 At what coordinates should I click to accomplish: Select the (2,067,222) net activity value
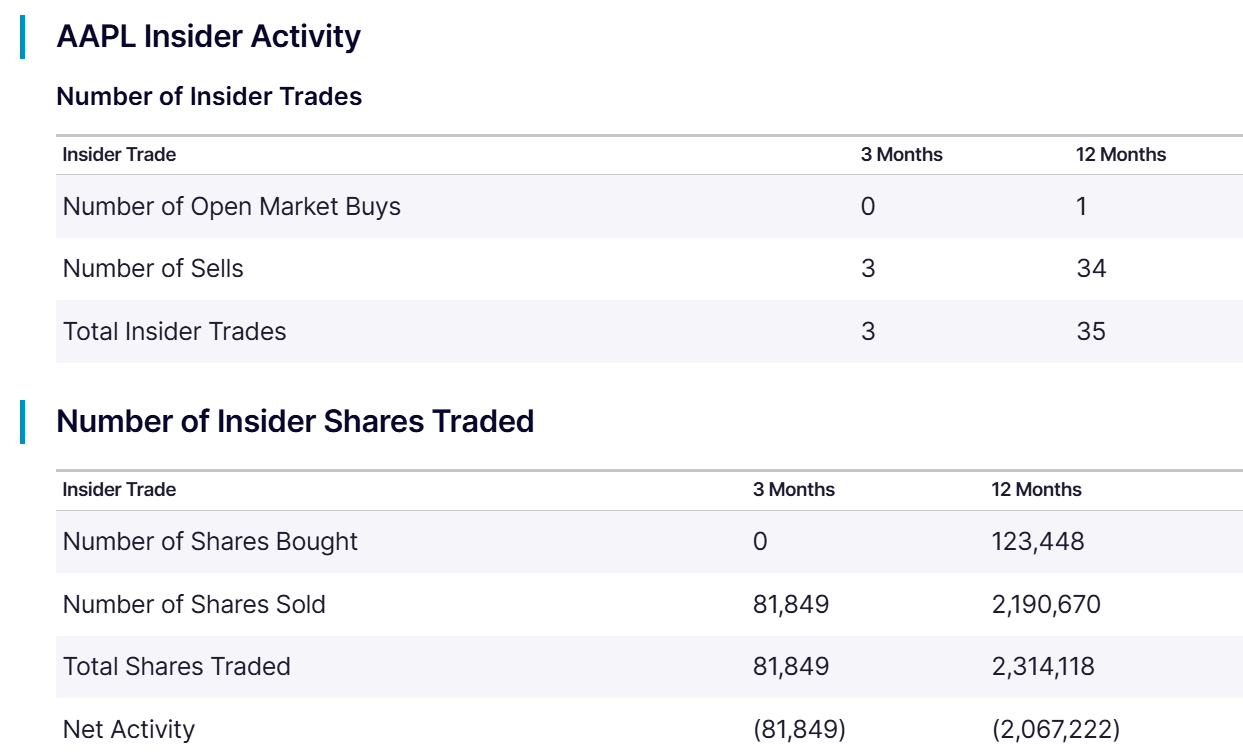pyautogui.click(x=1055, y=730)
